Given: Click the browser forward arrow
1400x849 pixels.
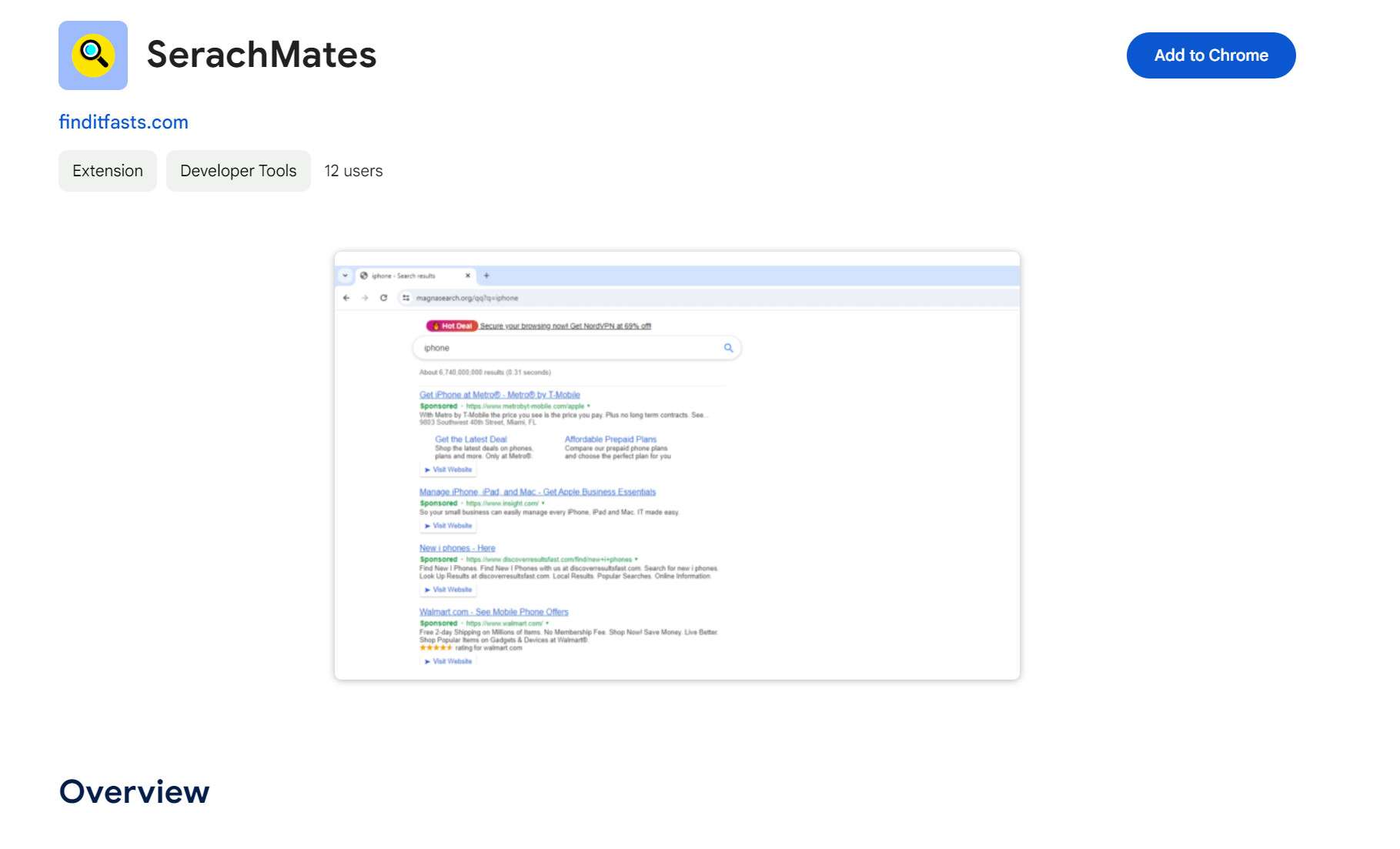Looking at the screenshot, I should coord(365,298).
